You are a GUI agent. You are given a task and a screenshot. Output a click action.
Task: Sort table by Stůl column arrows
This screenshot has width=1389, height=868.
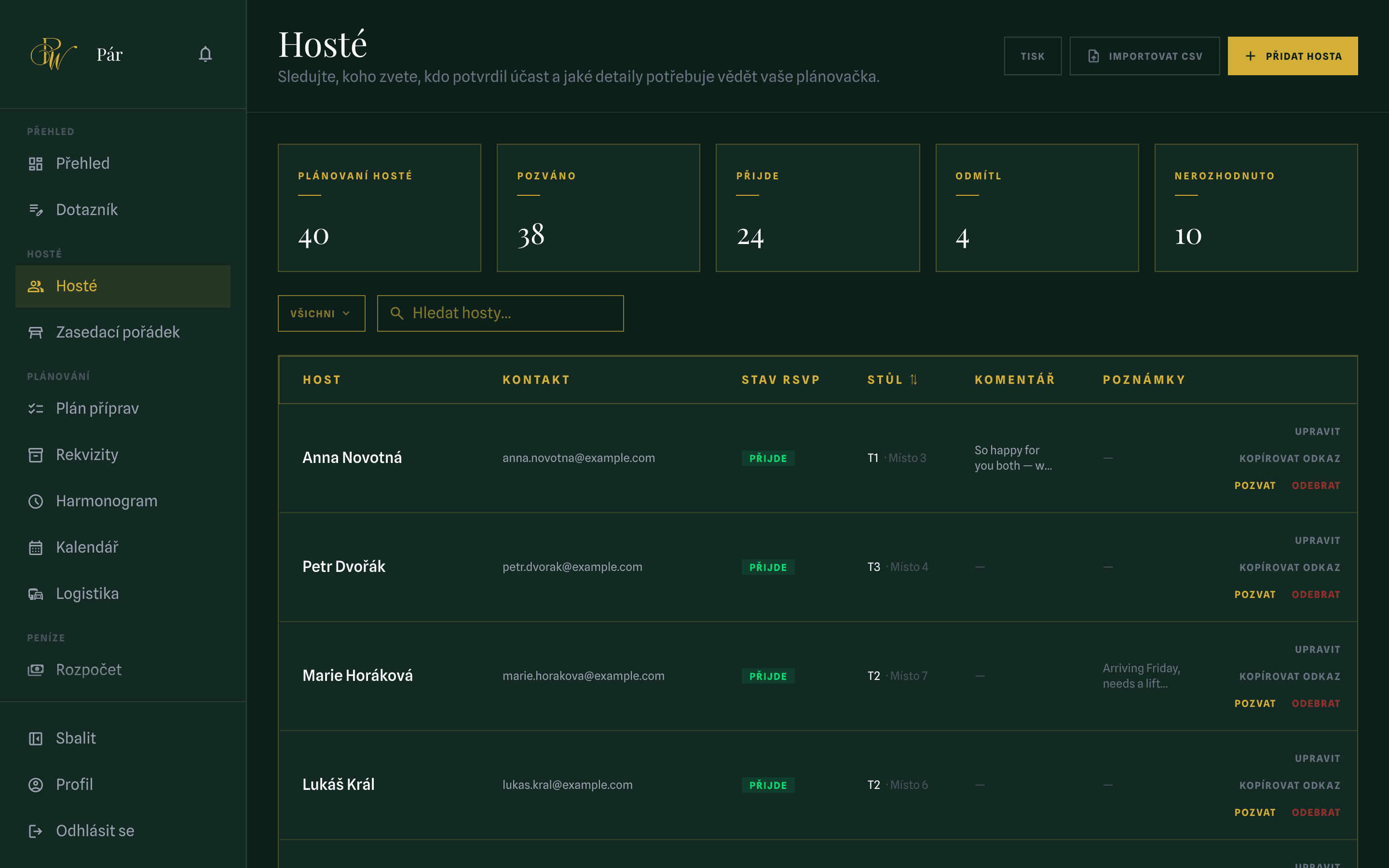(x=914, y=380)
